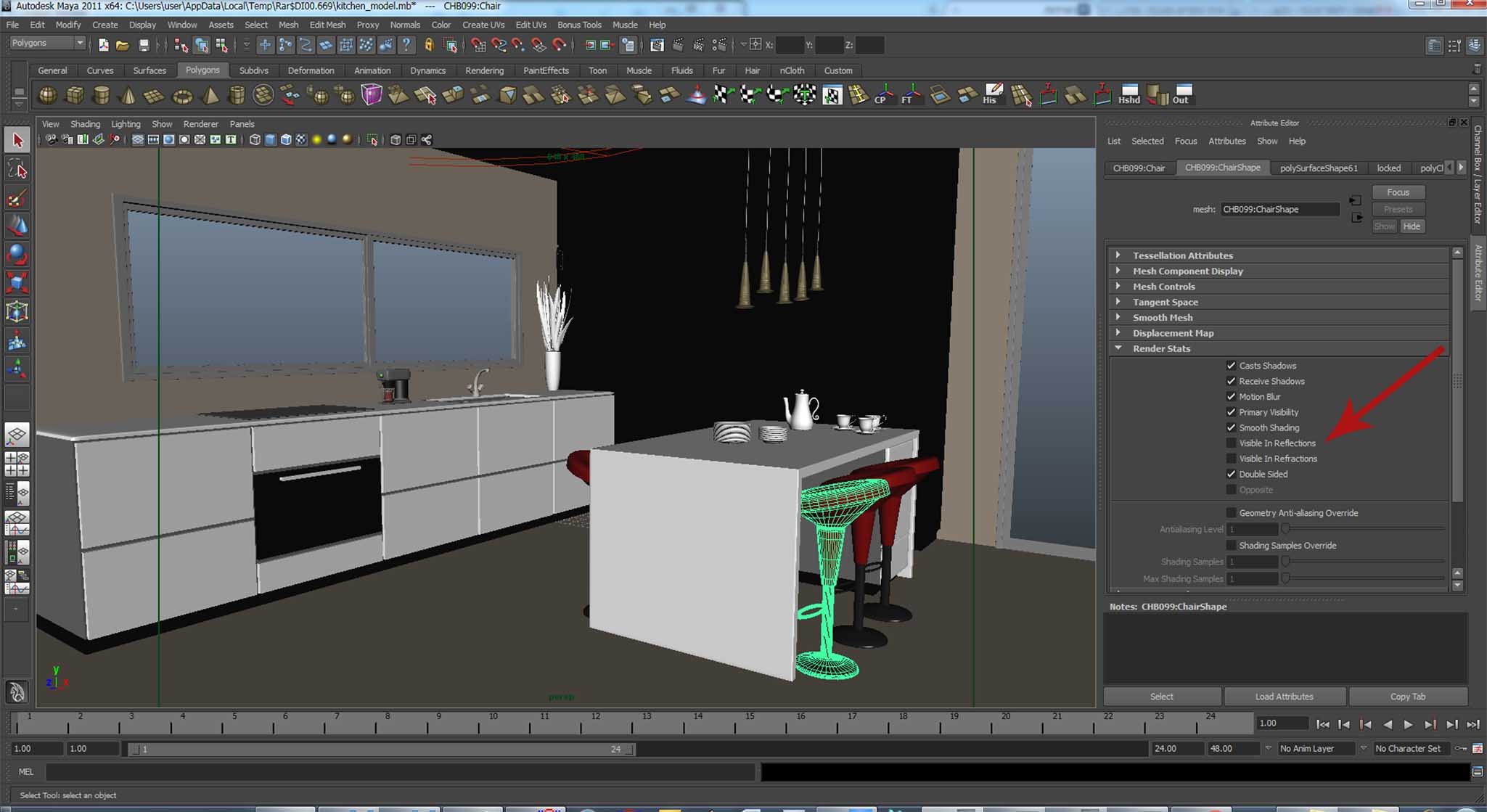Click the Out shelf icon
Image resolution: width=1487 pixels, height=812 pixels.
(x=1181, y=94)
